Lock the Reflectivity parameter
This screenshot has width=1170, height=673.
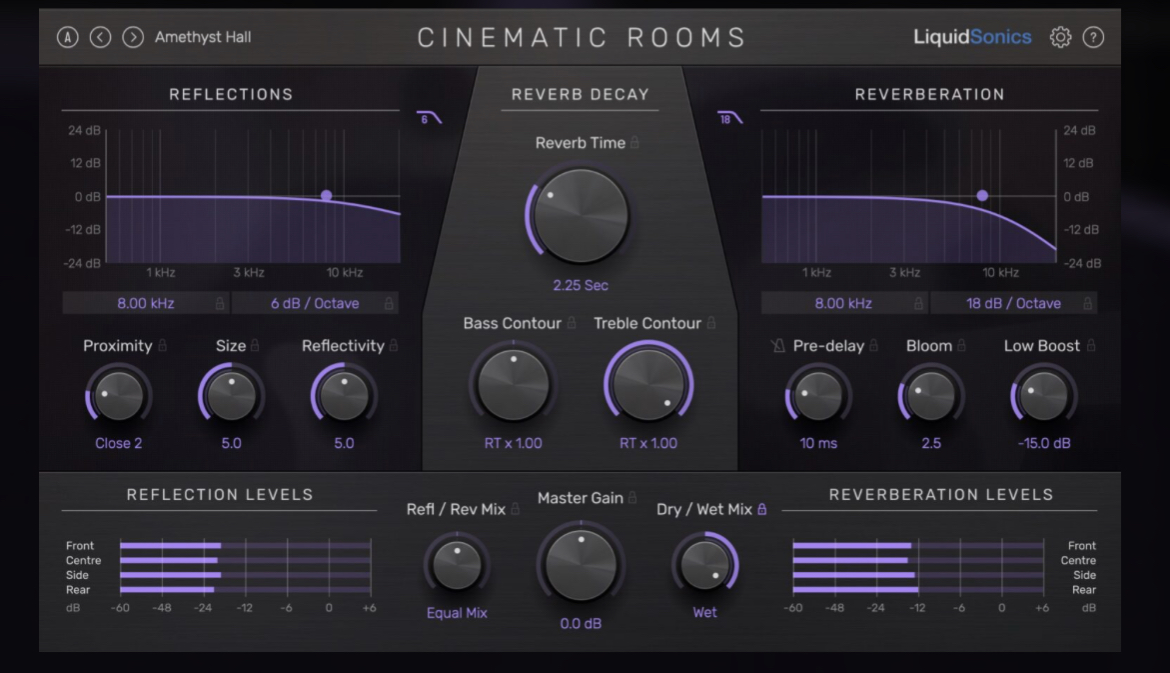coord(394,345)
